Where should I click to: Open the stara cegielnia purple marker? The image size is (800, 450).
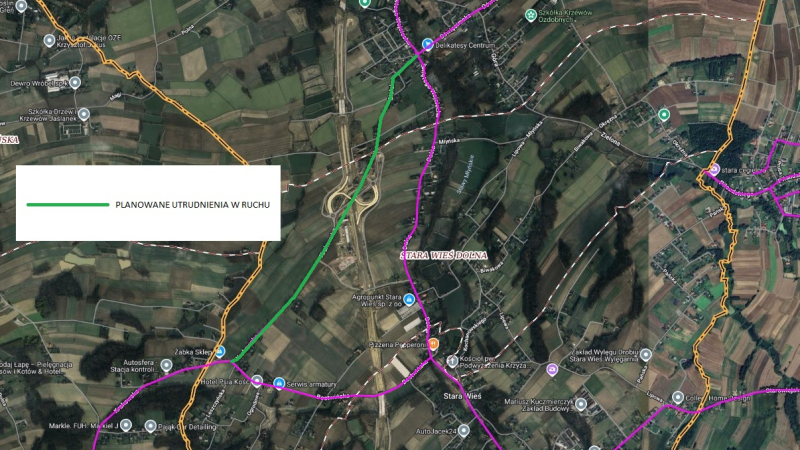pos(714,169)
